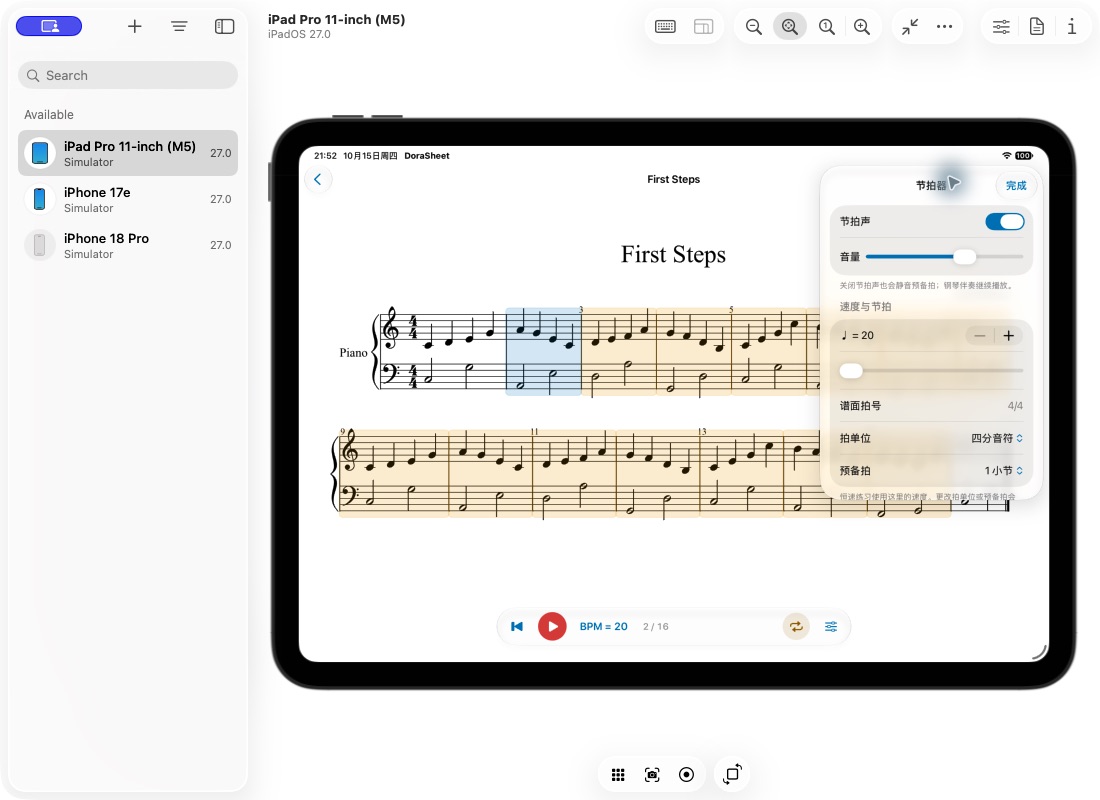Select the iPad Pro 11-inch (M5) simulator
Screen dimensions: 1100x800
(128, 153)
